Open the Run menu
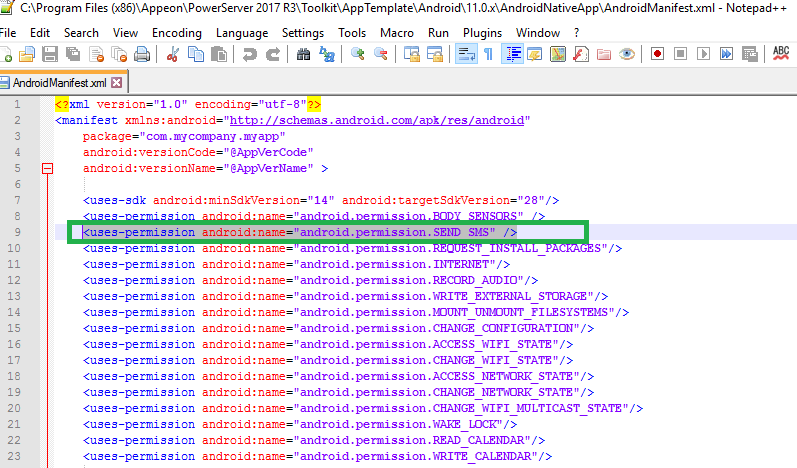Screen dimensions: 797x468 438,33
